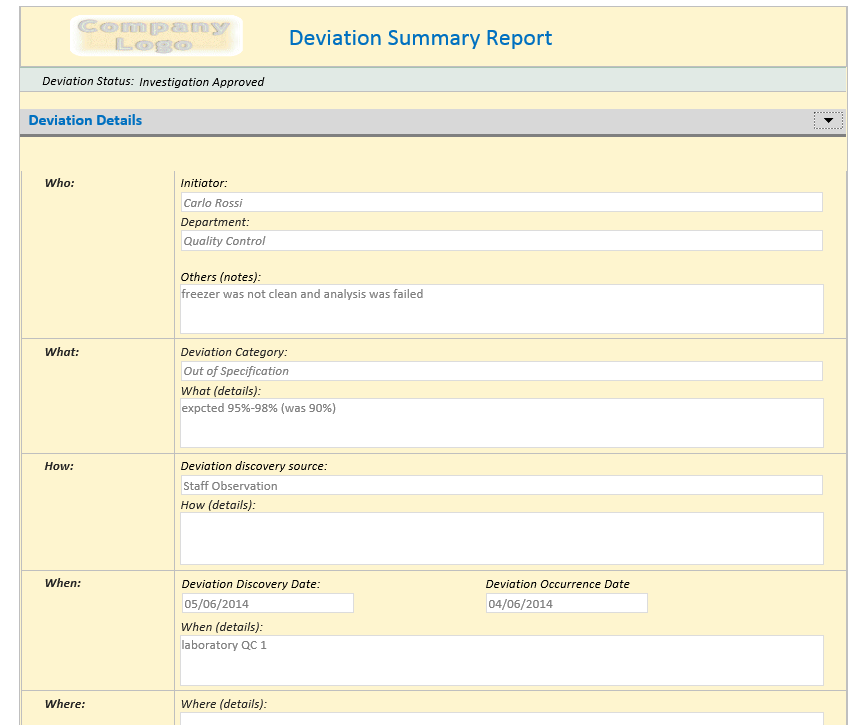Click the Others (notes): label
This screenshot has width=856, height=725.
[221, 277]
